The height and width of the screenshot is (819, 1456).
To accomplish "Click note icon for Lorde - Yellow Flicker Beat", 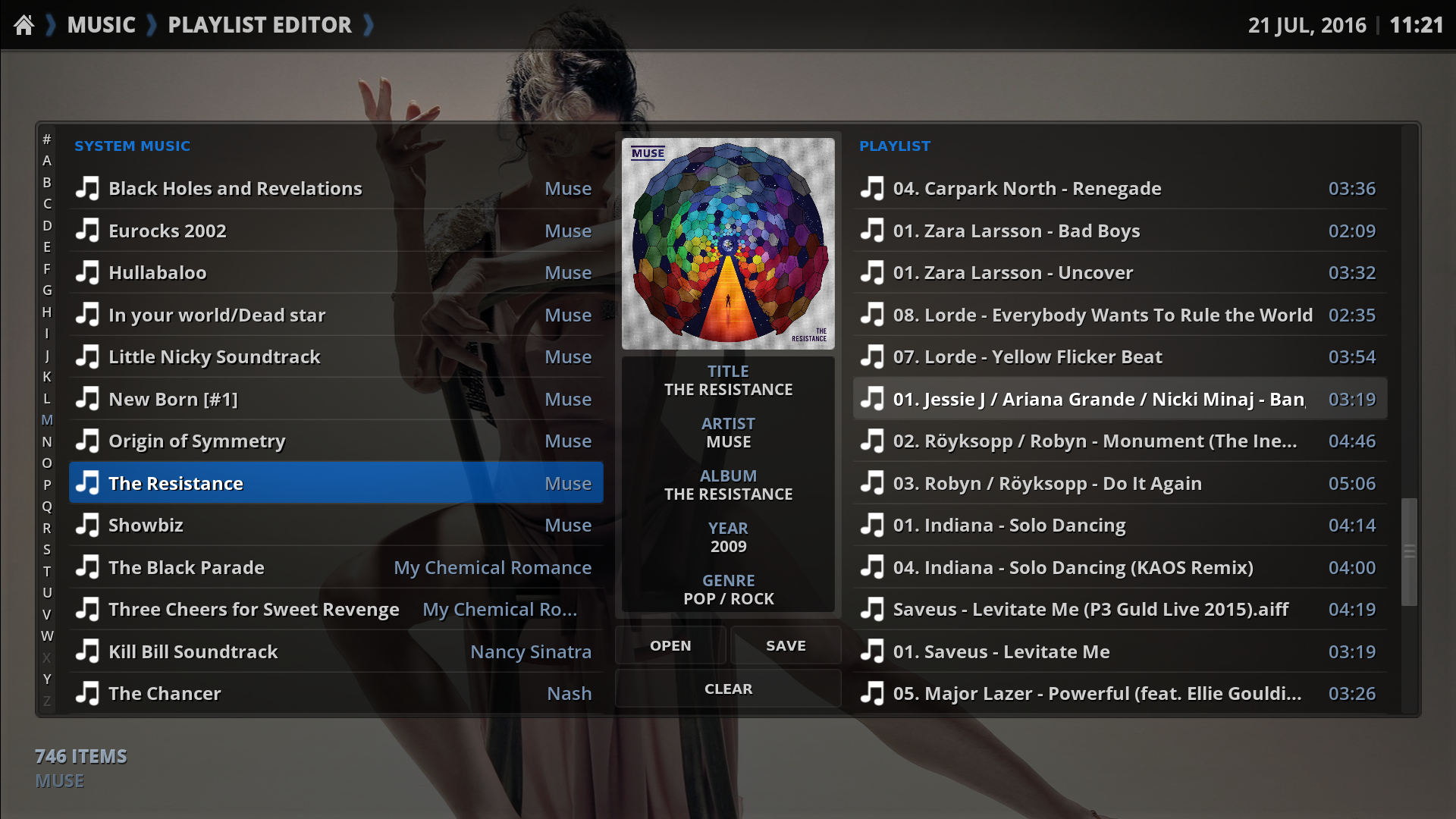I will coord(872,356).
